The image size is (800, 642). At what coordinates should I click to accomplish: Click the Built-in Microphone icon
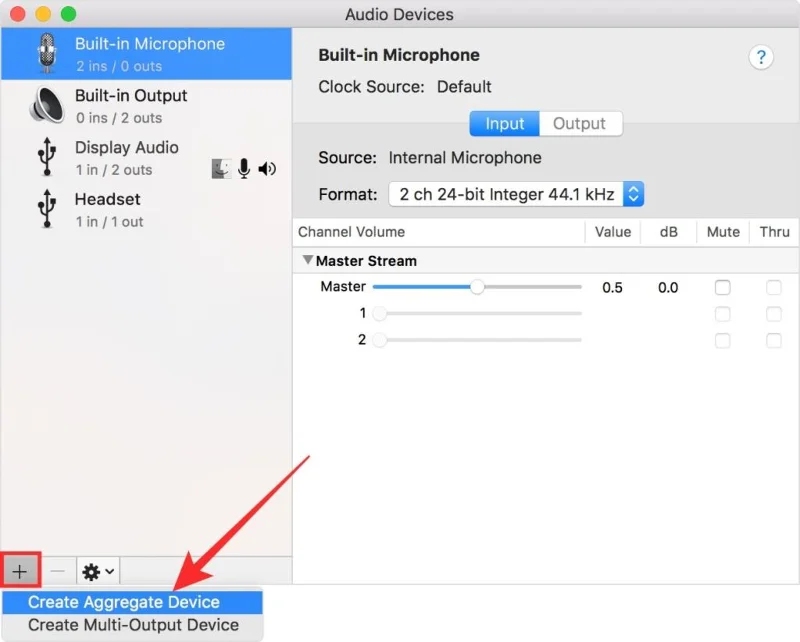click(46, 54)
